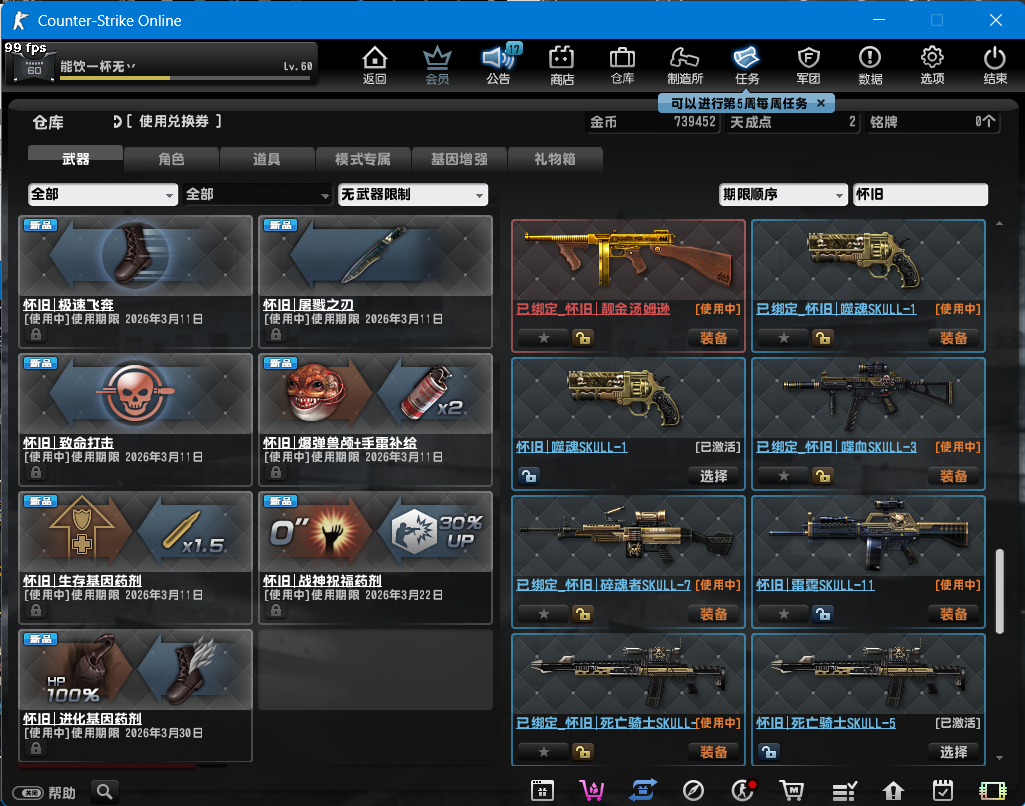Click 选择 on the activated 噬魂SKULL-1 card

[713, 476]
